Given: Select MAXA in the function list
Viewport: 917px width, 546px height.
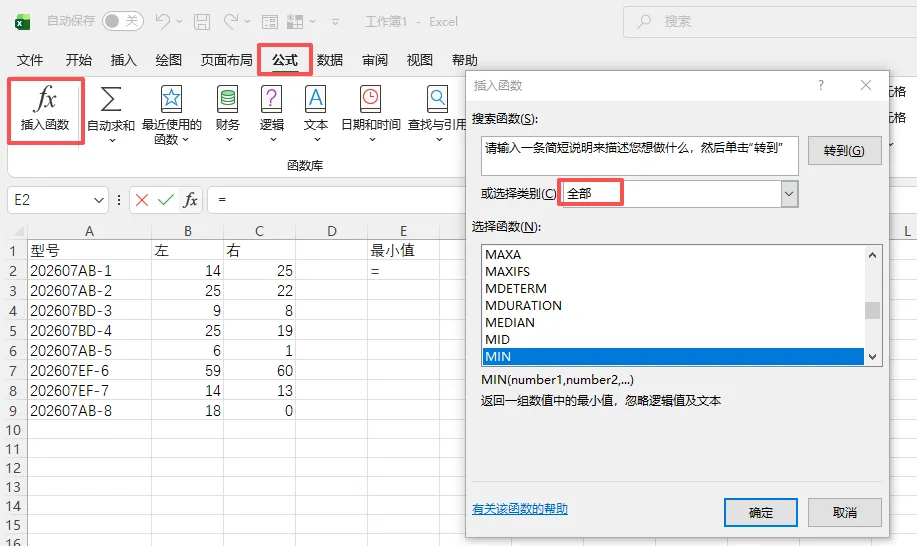Looking at the screenshot, I should (673, 255).
